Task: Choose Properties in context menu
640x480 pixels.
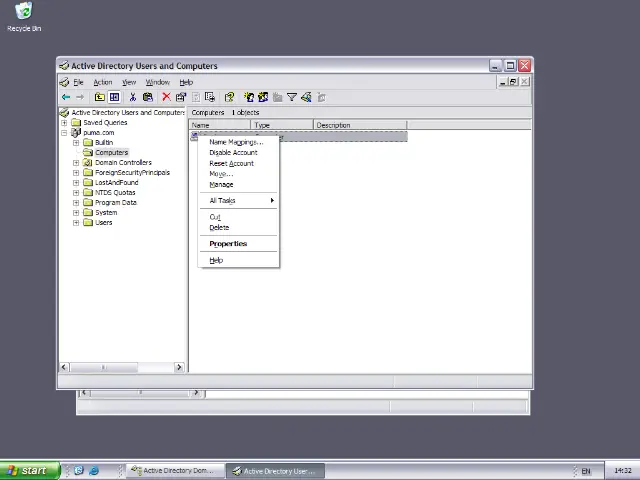Action: [x=239, y=244]
